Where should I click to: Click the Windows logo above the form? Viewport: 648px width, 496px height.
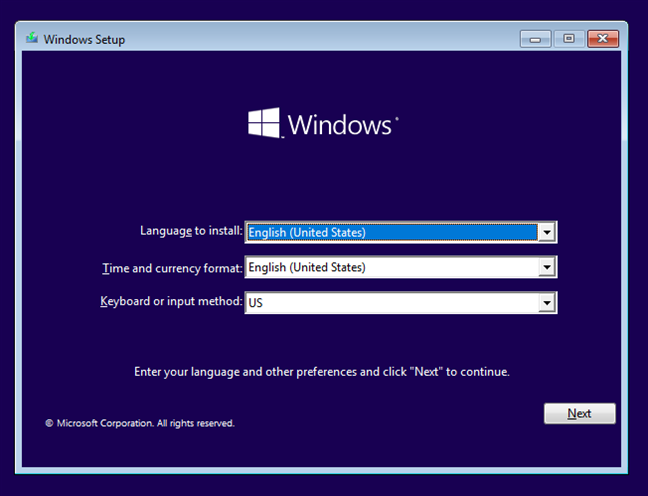tap(264, 124)
